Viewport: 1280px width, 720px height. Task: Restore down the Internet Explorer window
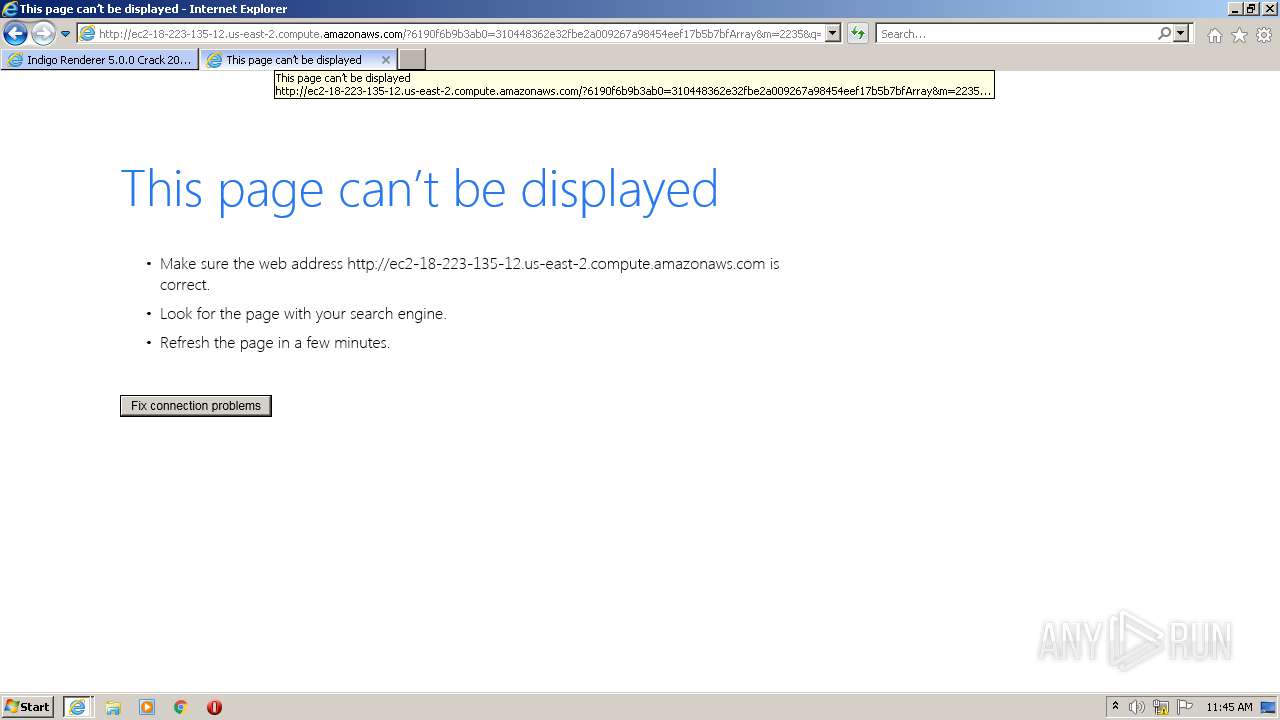click(x=1251, y=9)
